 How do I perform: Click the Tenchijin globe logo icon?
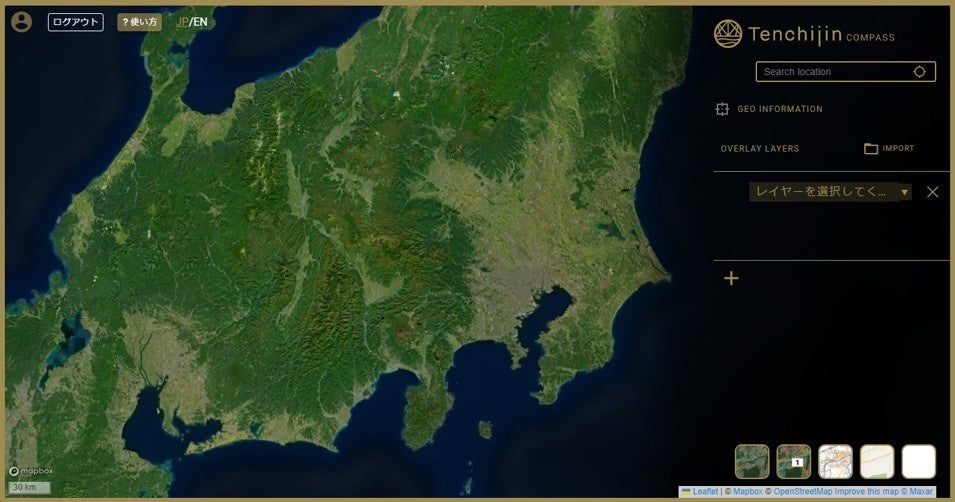coord(728,34)
